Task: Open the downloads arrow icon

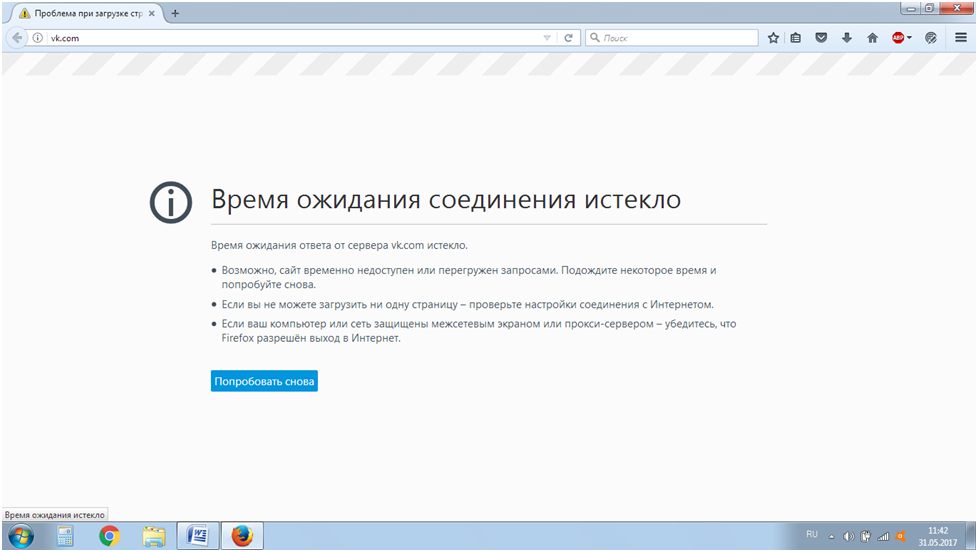Action: [846, 38]
